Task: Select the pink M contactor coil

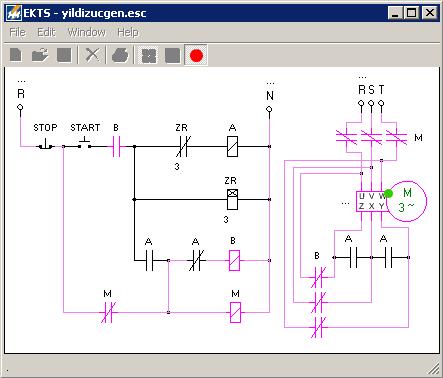Action: [x=235, y=313]
